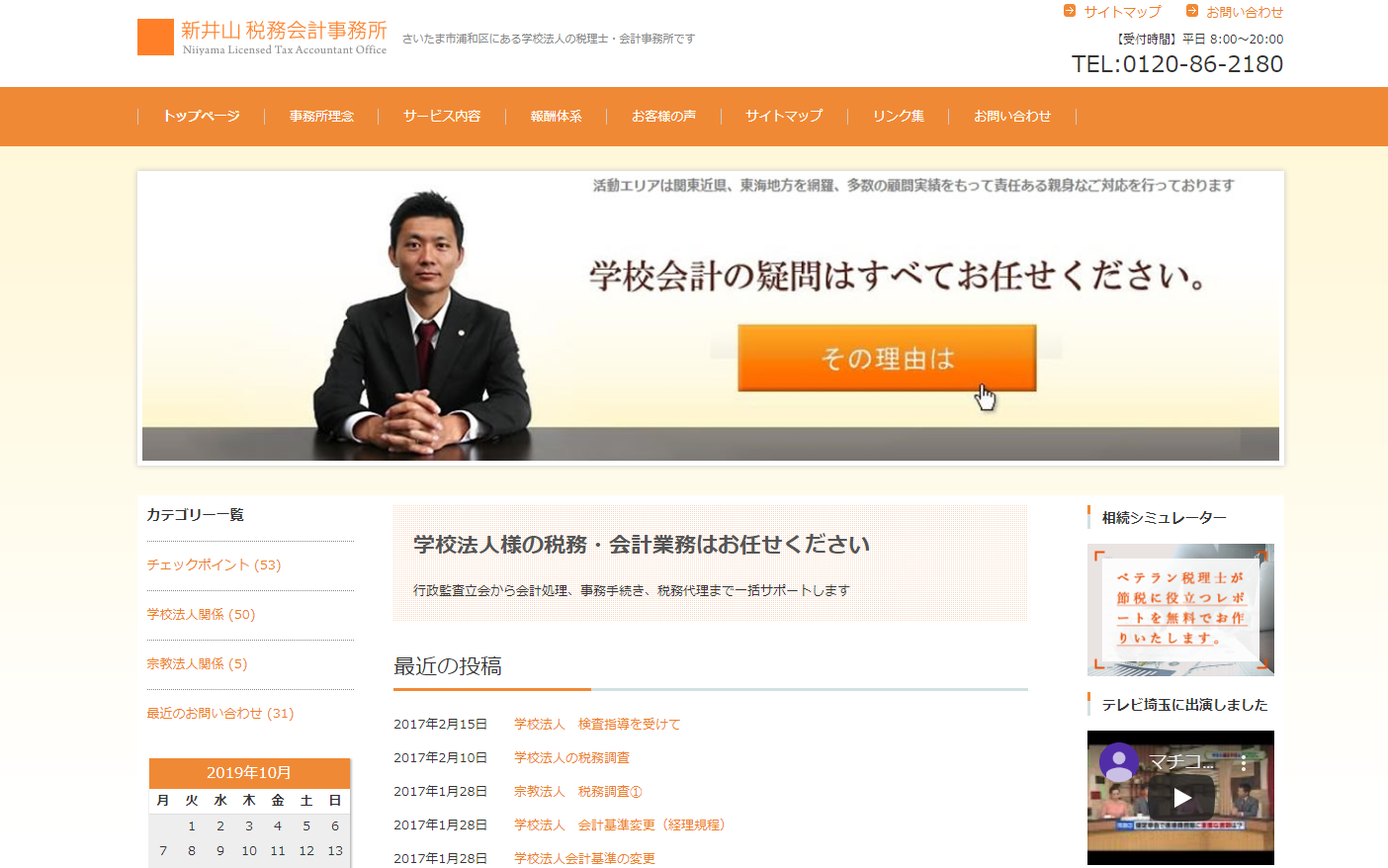Click the 相続シミュレーター banner image
Image resolution: width=1388 pixels, height=868 pixels.
1180,609
